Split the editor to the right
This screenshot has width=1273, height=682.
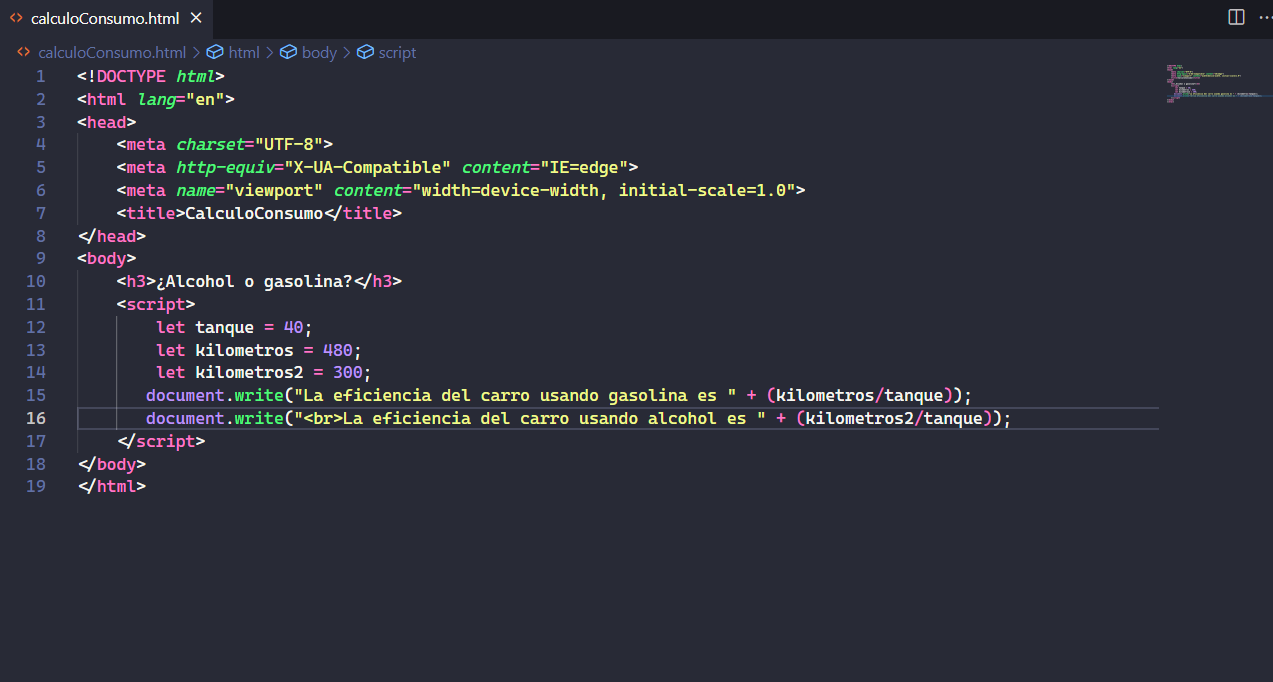[x=1236, y=17]
